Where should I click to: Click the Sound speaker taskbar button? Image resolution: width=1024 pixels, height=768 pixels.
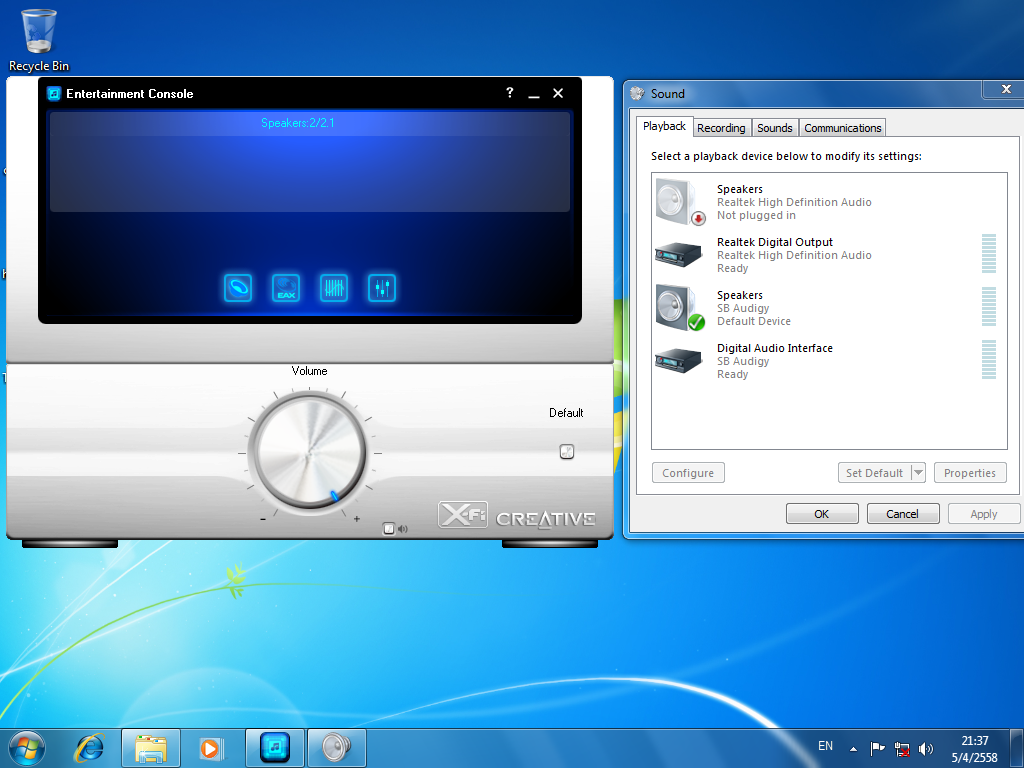click(x=336, y=748)
